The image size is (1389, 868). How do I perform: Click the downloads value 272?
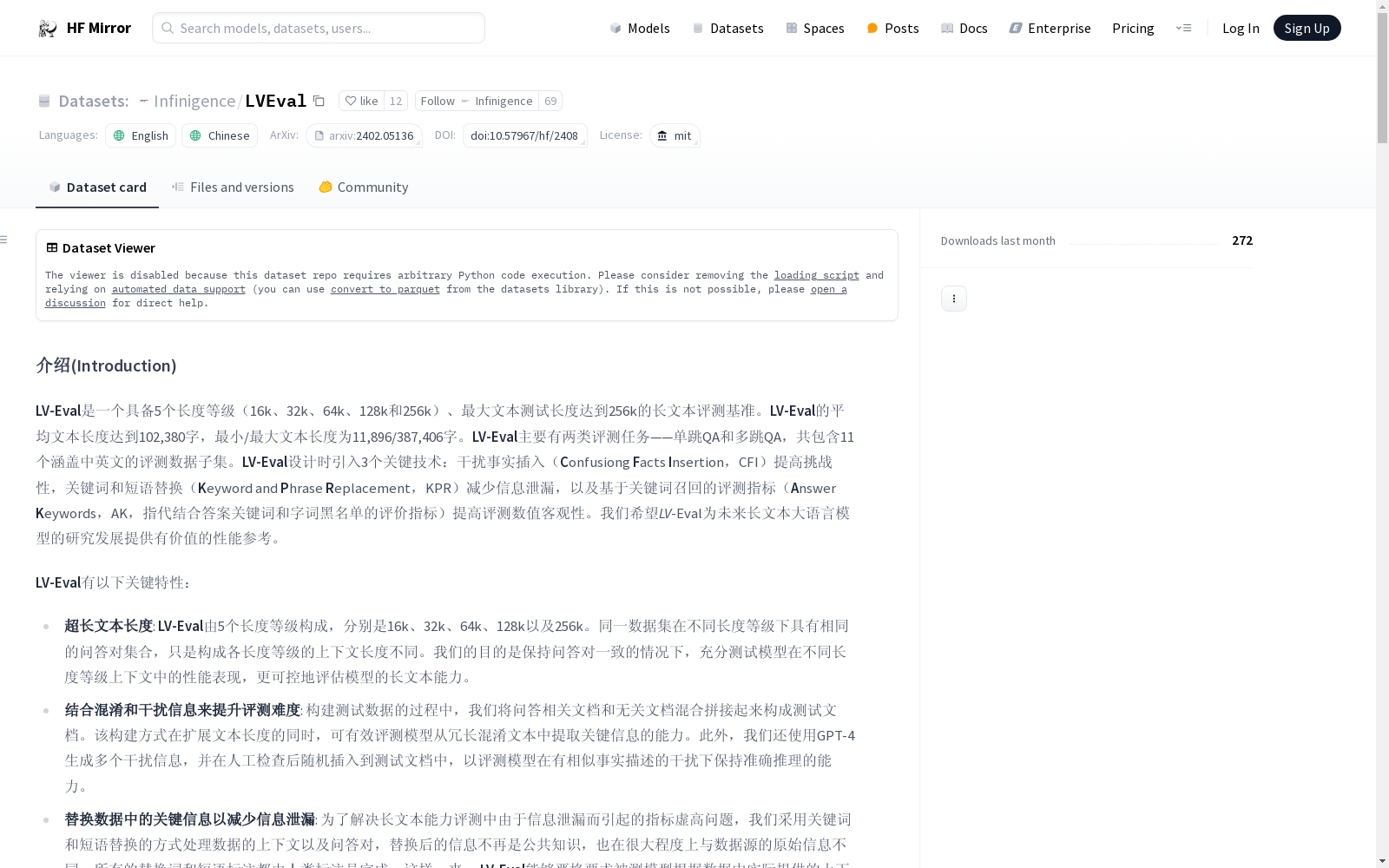(1242, 240)
